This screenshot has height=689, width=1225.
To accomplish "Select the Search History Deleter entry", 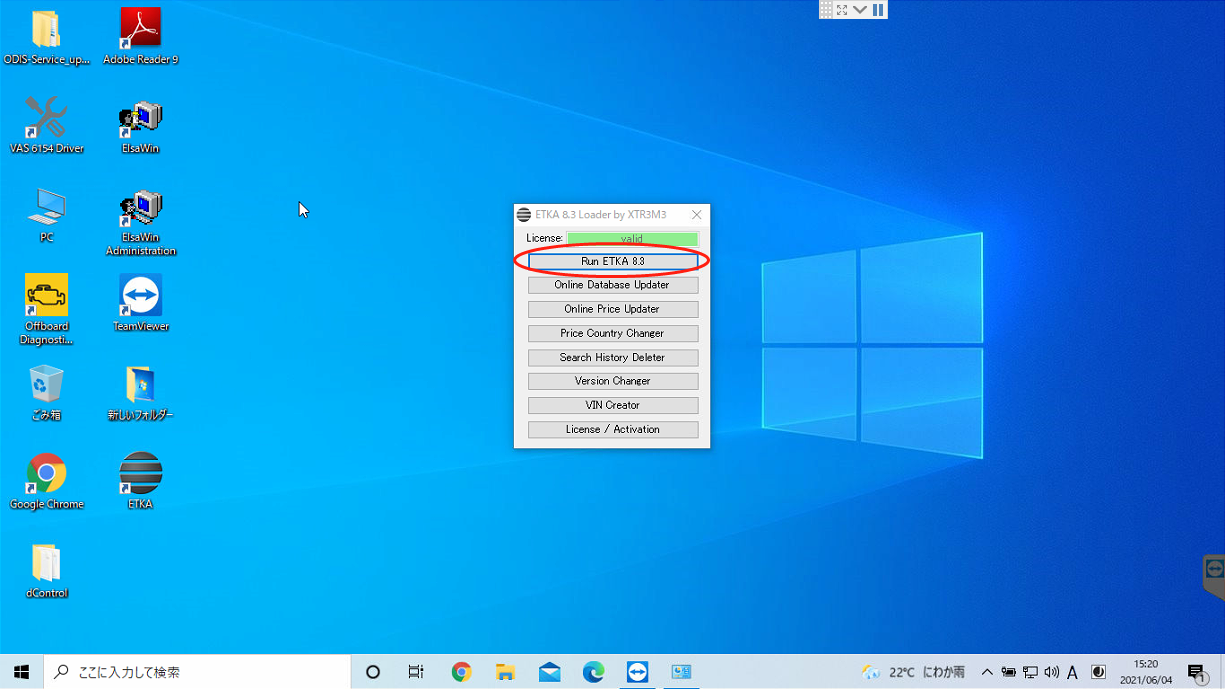I will 612,357.
